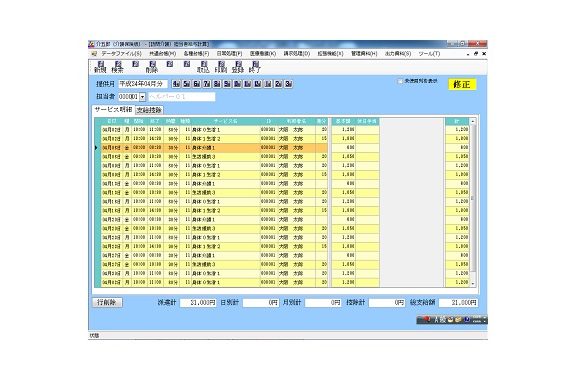This screenshot has height=380, width=575.
Task: Click the F9 登録 register icon
Action: click(x=238, y=67)
